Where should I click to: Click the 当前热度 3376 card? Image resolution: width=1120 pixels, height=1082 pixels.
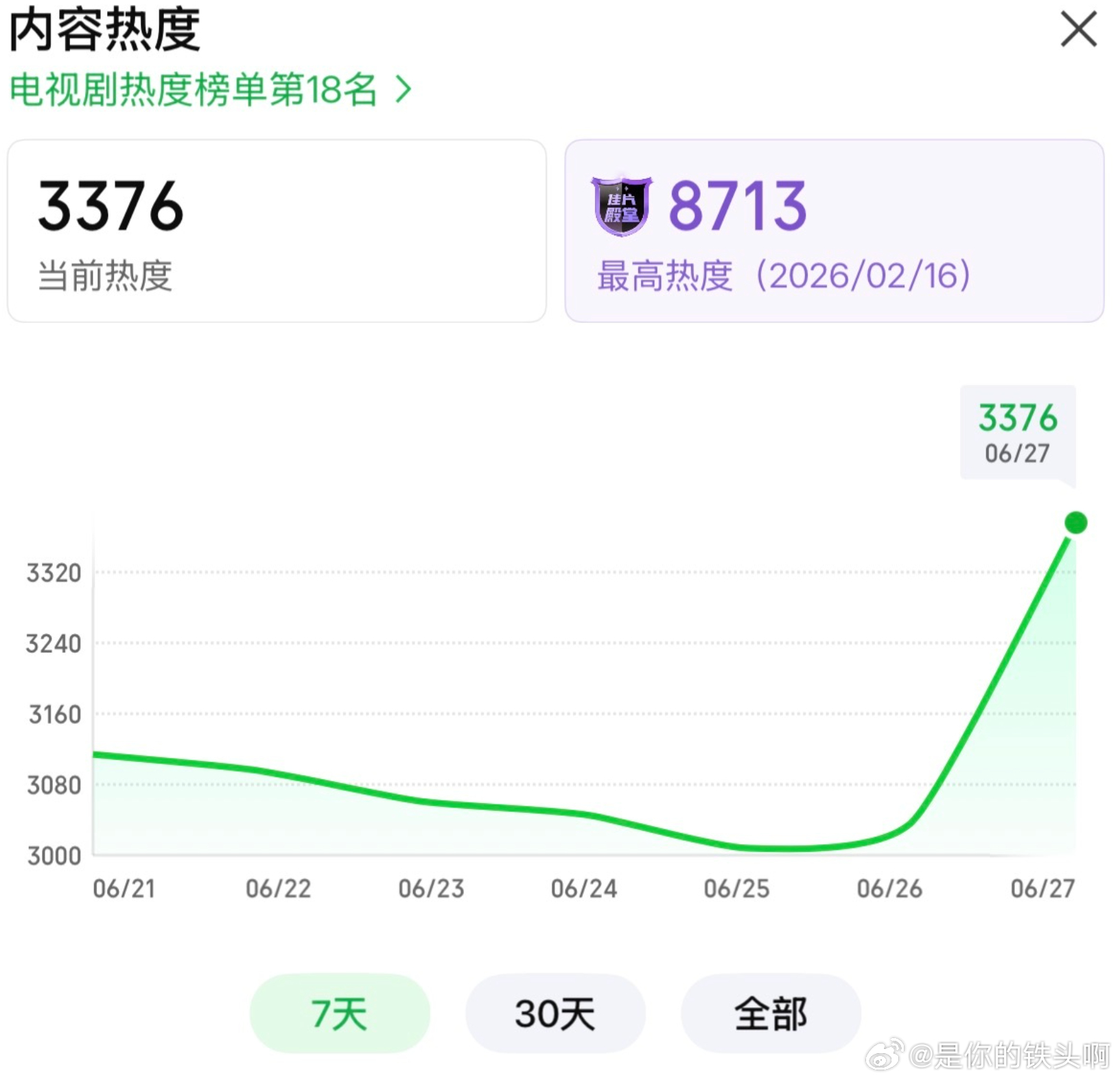coord(277,231)
